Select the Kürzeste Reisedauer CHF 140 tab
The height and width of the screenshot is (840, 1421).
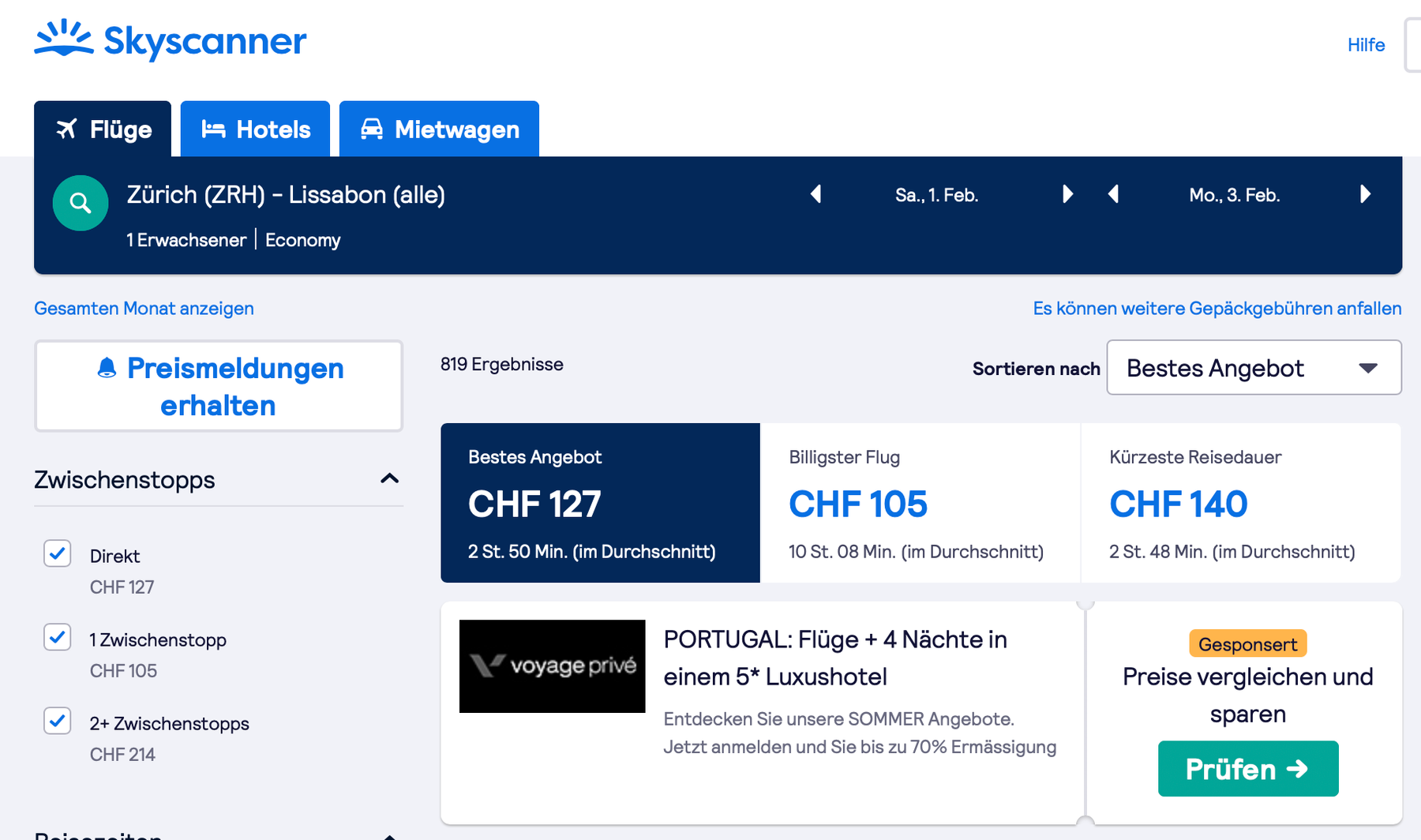[x=1240, y=503]
